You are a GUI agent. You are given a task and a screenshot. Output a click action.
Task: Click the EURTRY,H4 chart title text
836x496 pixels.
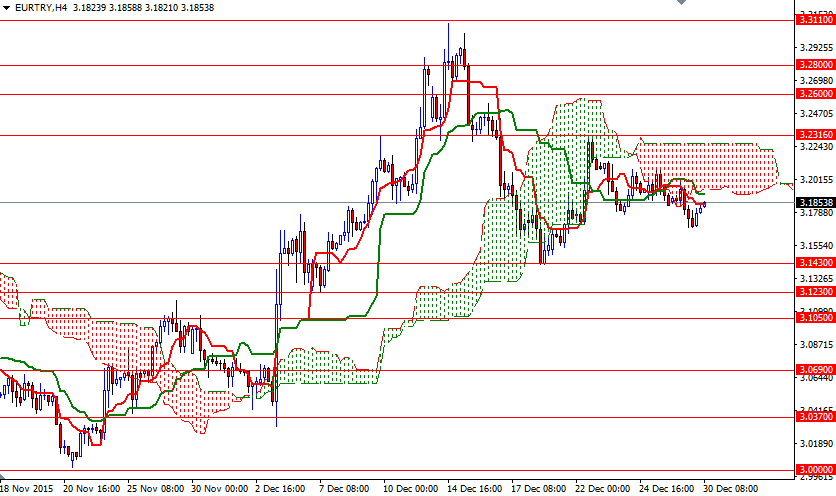point(41,7)
